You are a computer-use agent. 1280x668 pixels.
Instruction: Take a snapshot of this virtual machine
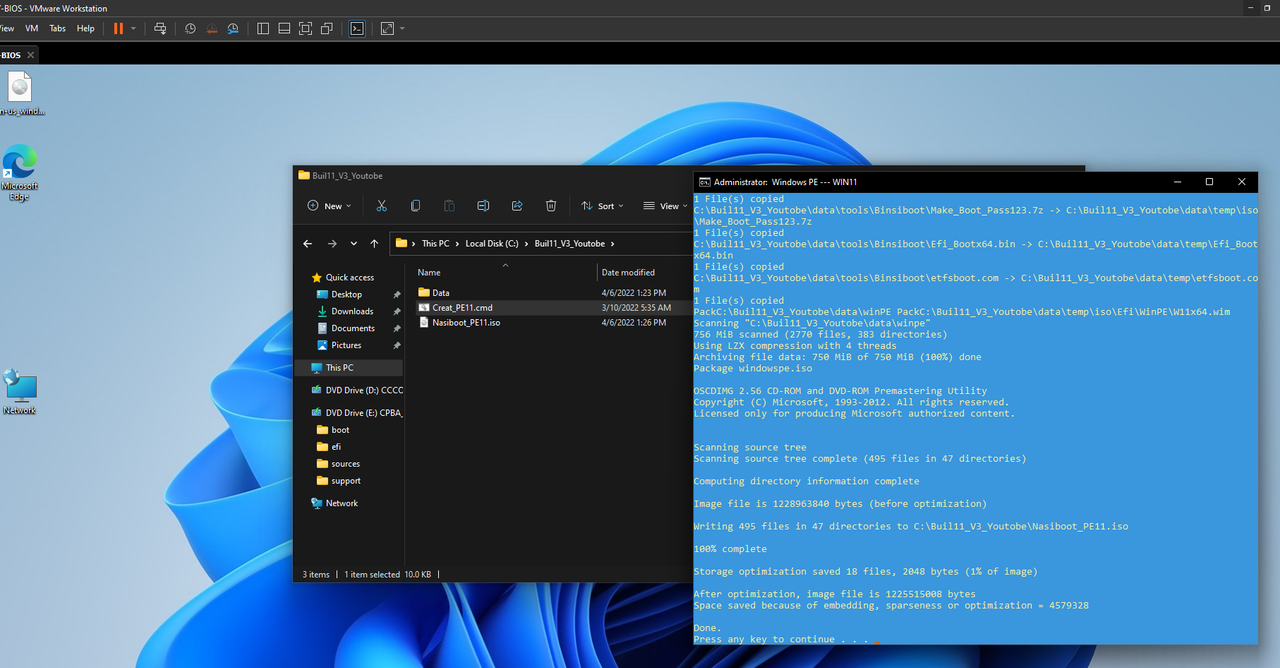(190, 28)
